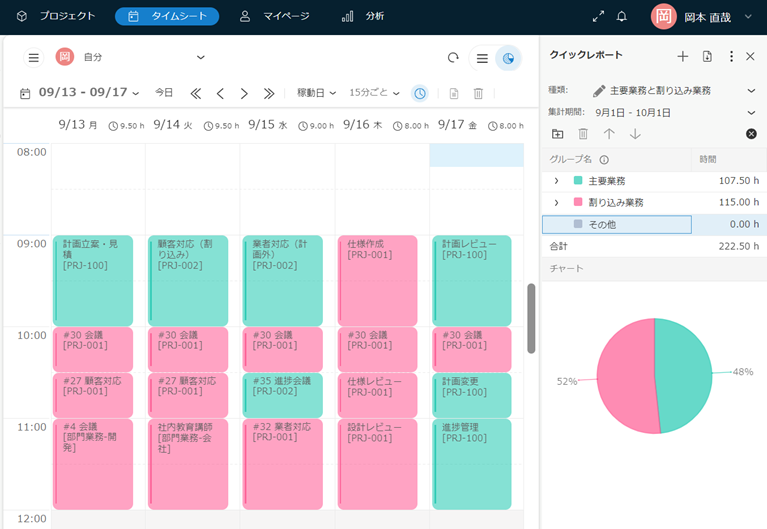Open 岡本 直哉 user menu chevron
Viewport: 767px width, 529px height.
pos(748,16)
